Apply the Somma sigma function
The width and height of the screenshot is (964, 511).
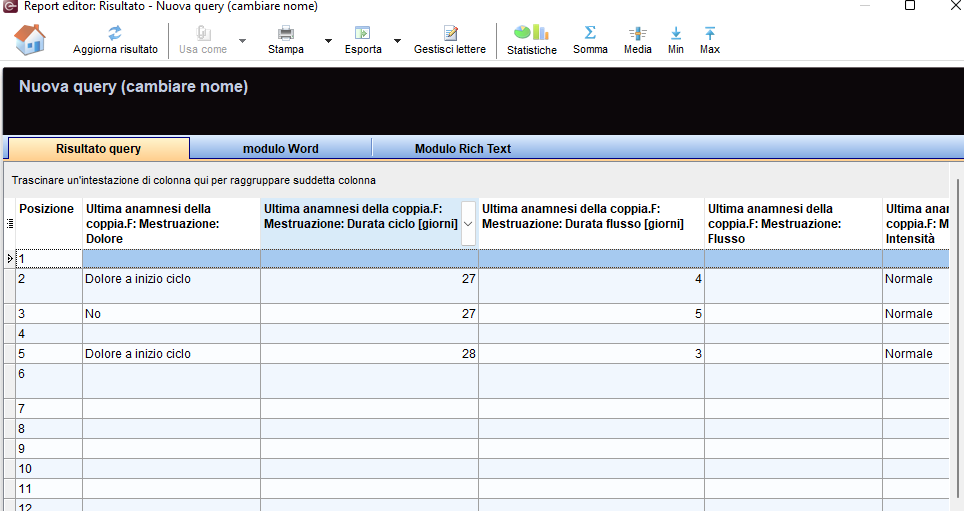coord(590,40)
